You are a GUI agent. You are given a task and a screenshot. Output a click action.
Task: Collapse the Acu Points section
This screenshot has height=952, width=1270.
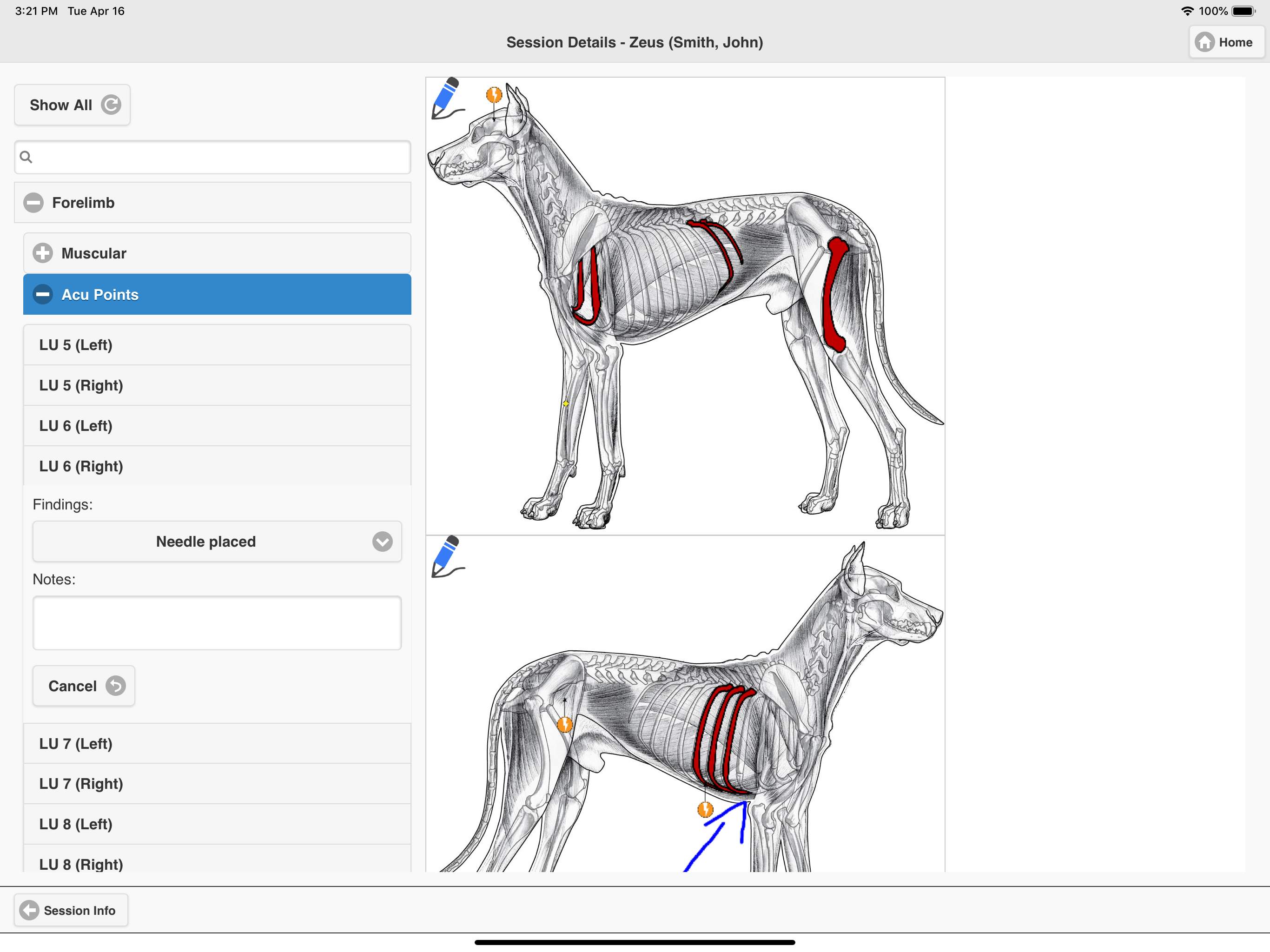click(42, 295)
